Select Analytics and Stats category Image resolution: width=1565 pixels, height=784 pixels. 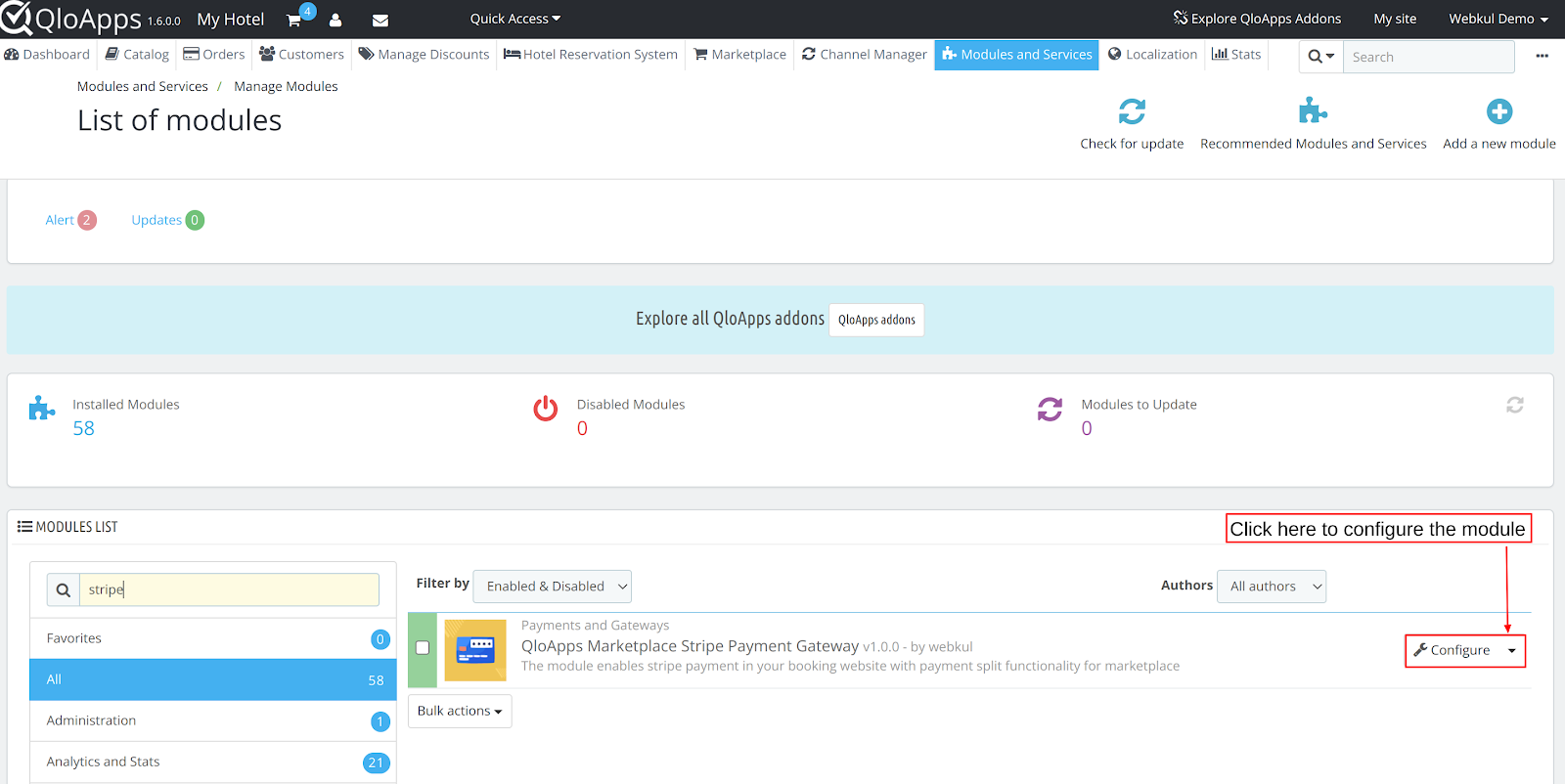[213, 762]
